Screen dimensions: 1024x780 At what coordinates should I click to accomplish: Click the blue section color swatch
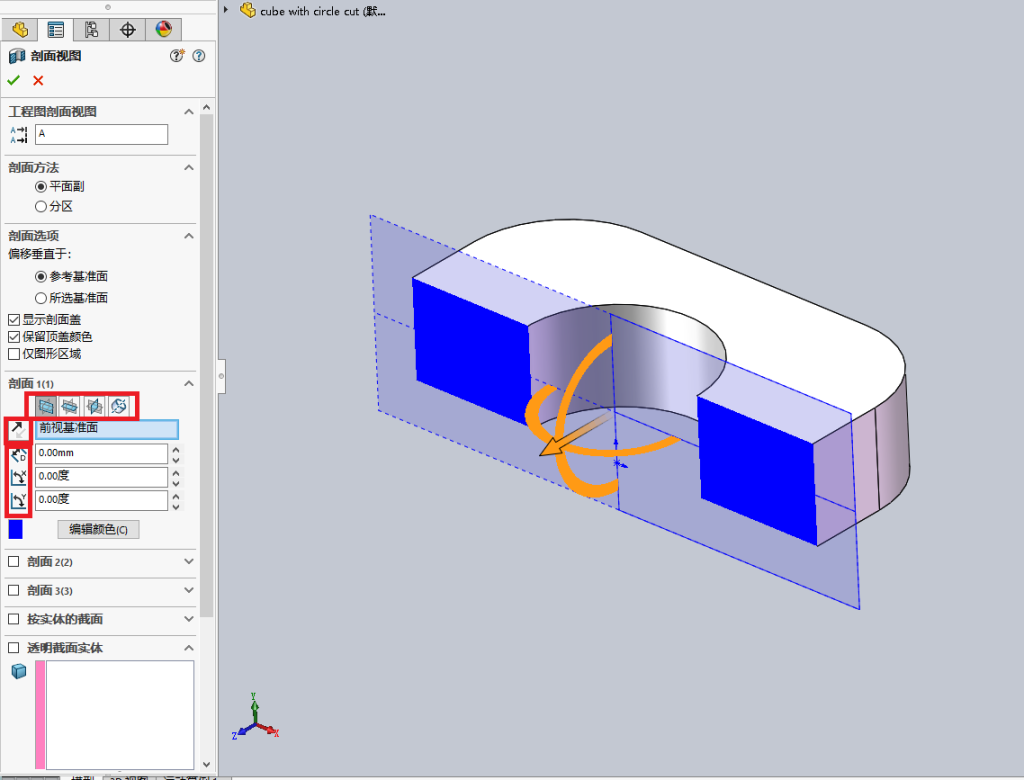coord(16,529)
